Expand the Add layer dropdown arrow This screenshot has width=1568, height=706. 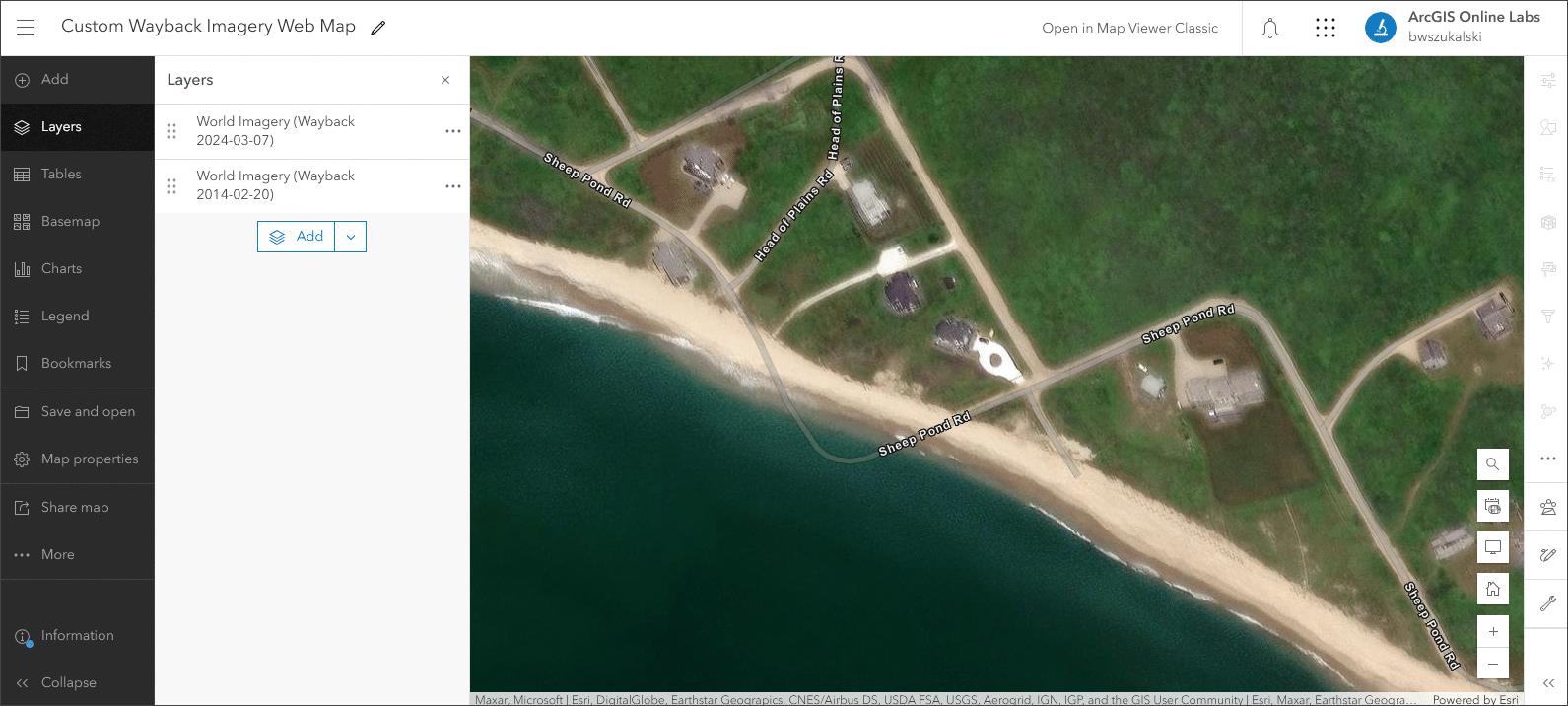[x=351, y=237]
